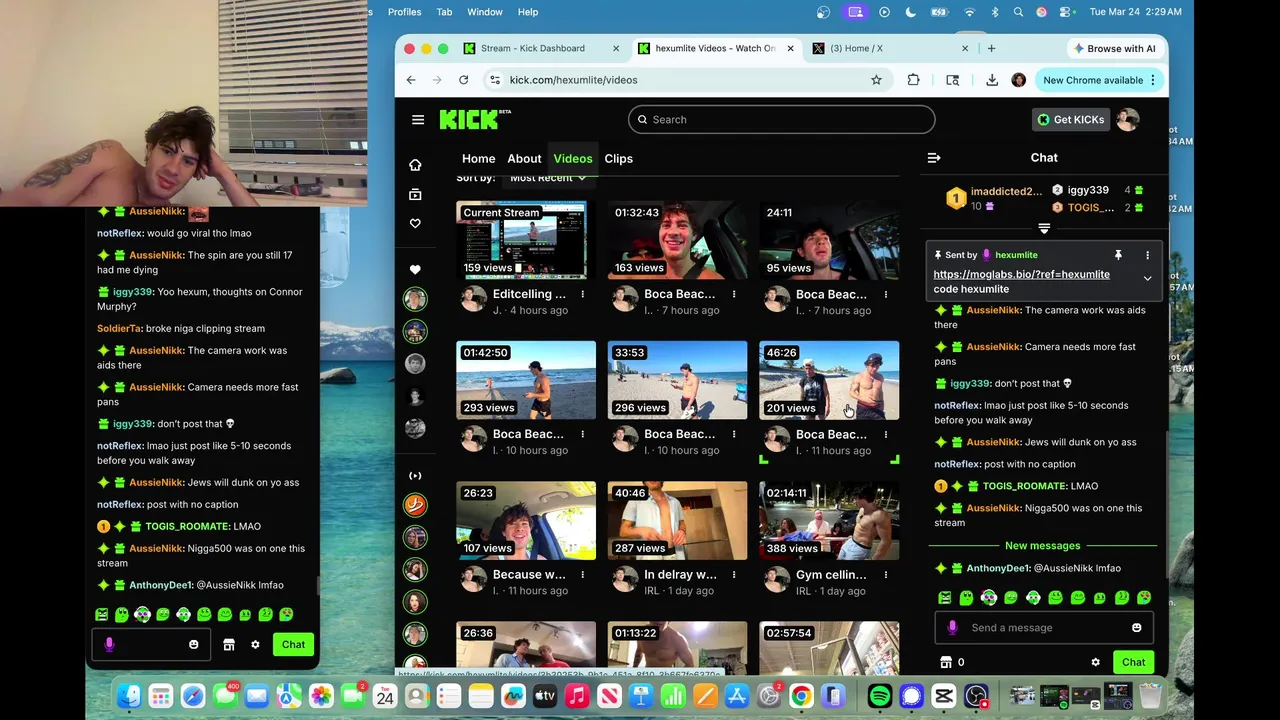Open the Kick shop icon below the chat input

(x=946, y=662)
